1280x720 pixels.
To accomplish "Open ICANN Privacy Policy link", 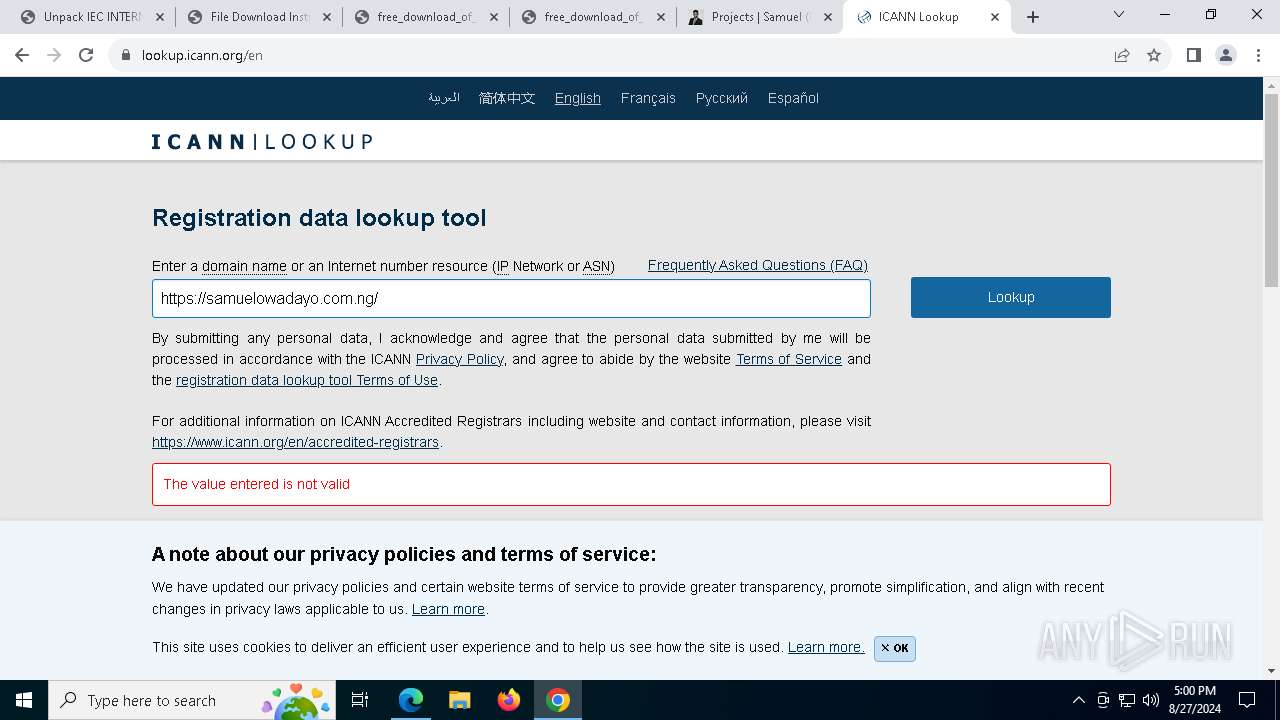I will (460, 359).
